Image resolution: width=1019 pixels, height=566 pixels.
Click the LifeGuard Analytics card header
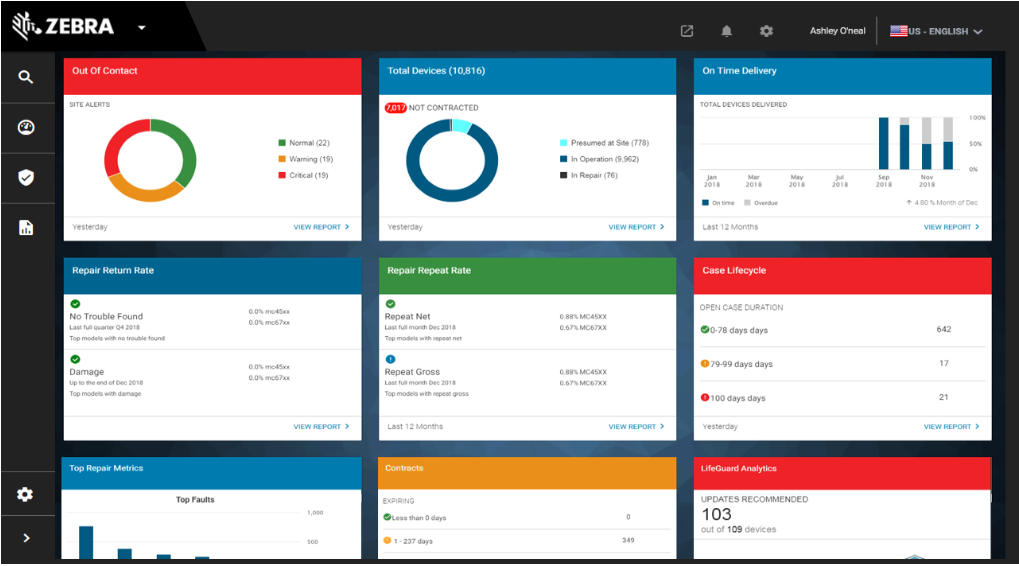[x=842, y=473]
